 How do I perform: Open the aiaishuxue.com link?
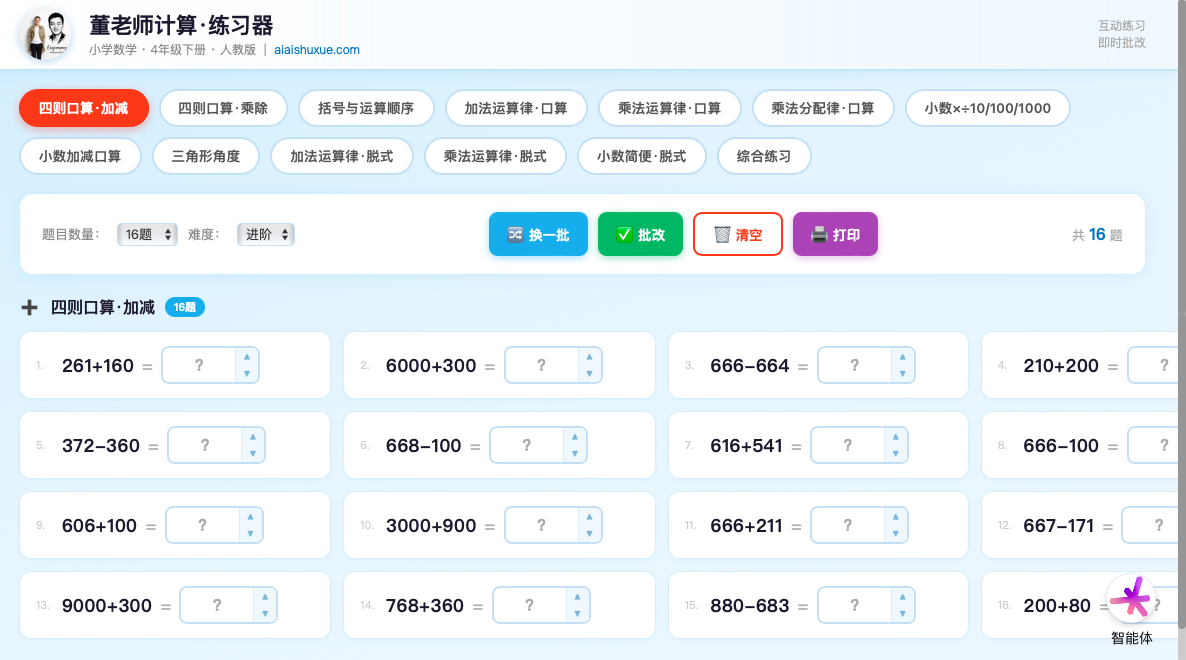point(317,50)
